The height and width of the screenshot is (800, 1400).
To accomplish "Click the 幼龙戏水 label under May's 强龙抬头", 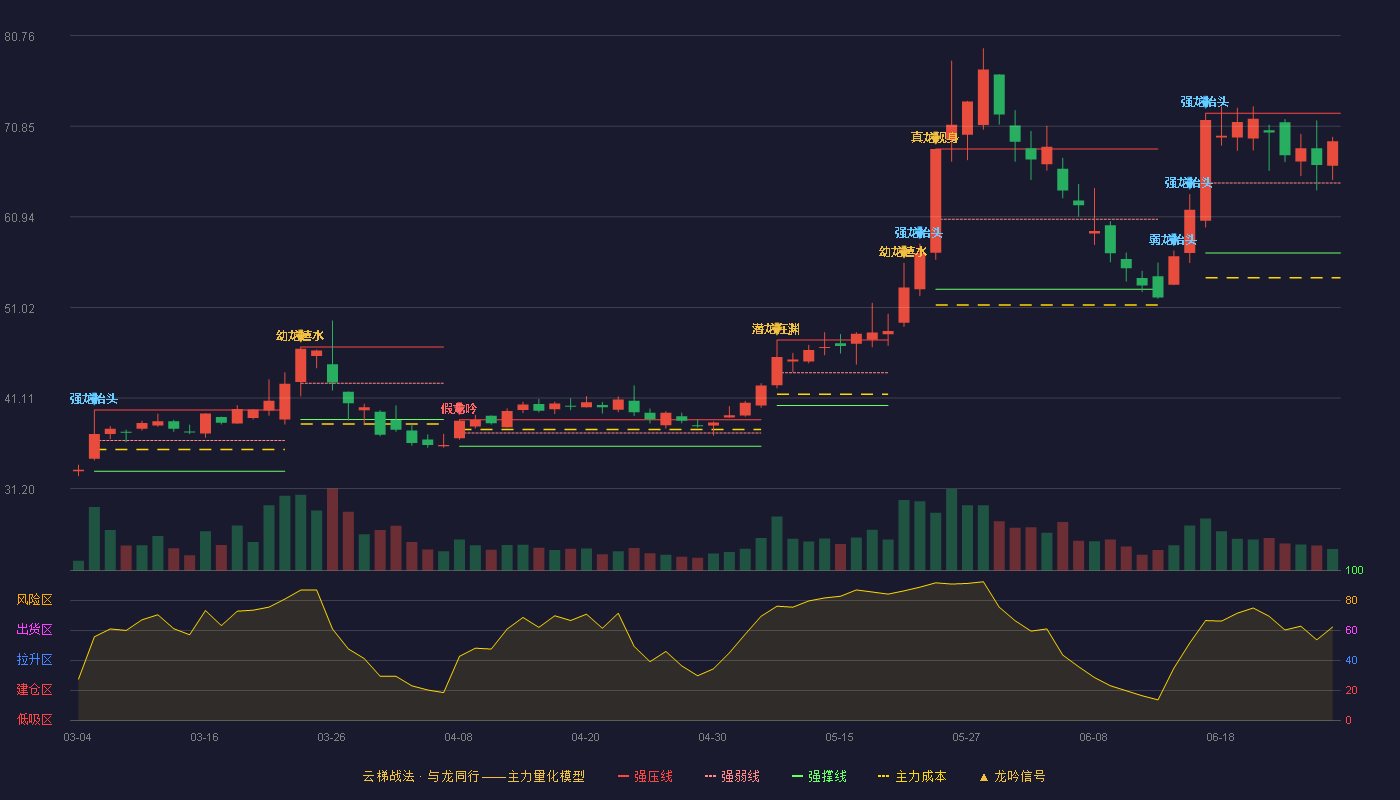I will (x=903, y=251).
